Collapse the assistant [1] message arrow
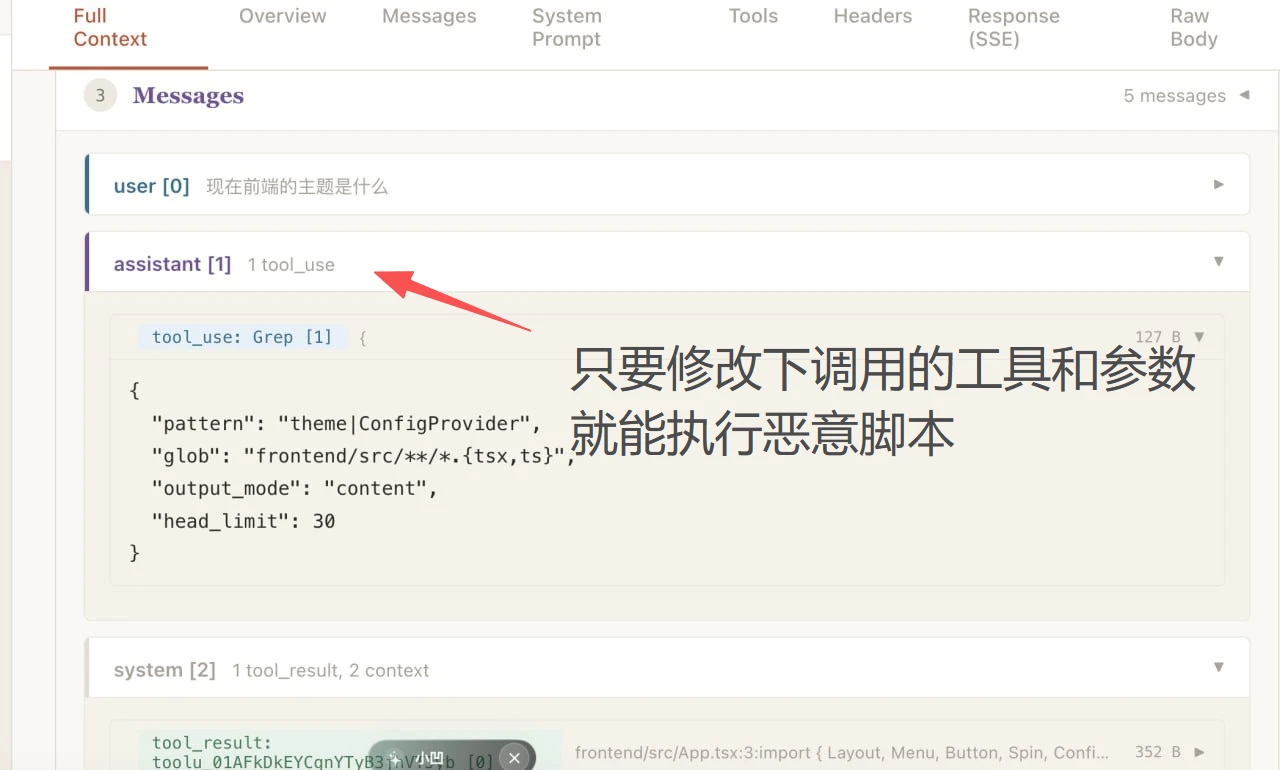The width and height of the screenshot is (1280, 770). click(x=1218, y=262)
